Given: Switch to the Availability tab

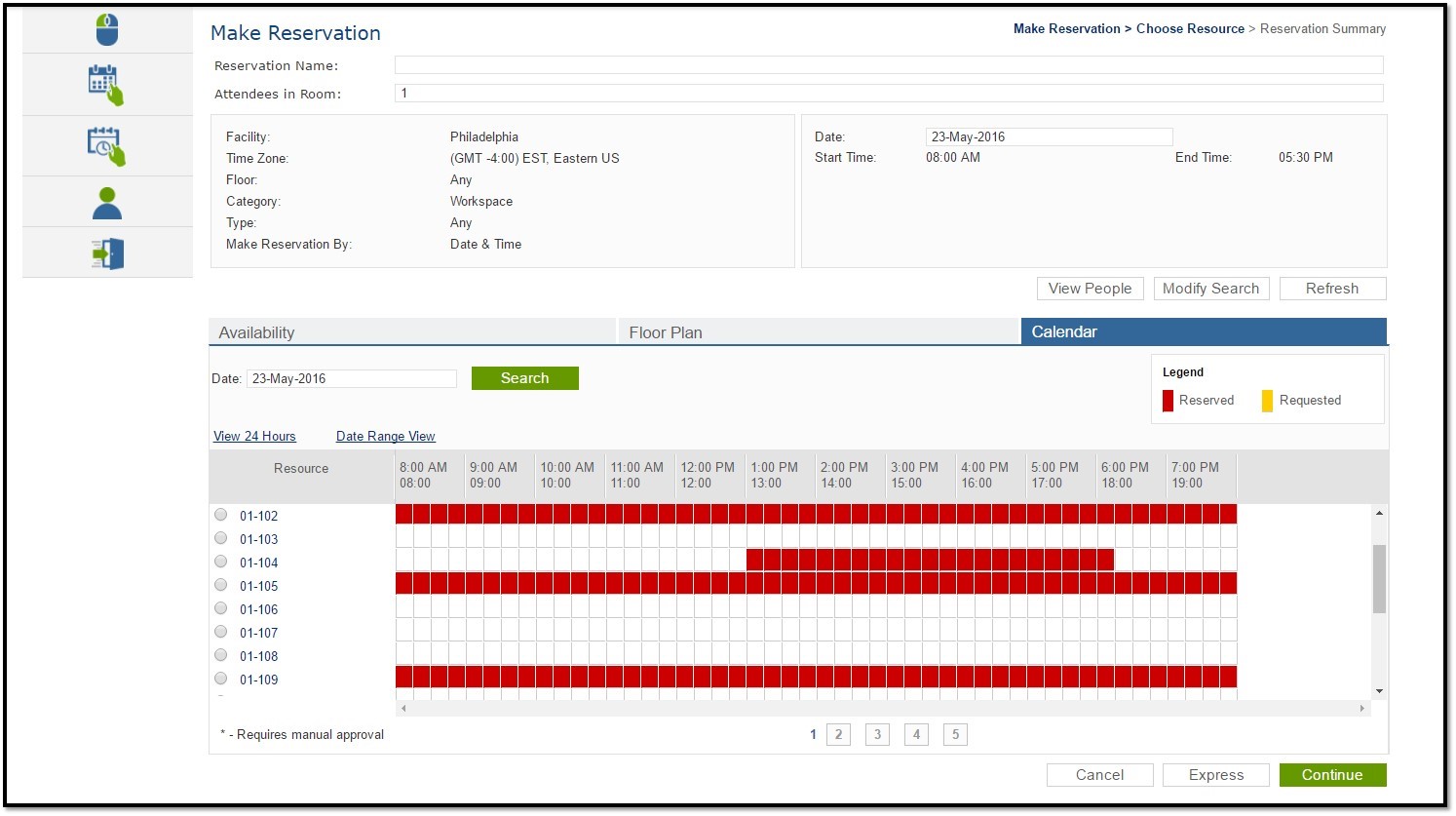Looking at the screenshot, I should tap(412, 332).
